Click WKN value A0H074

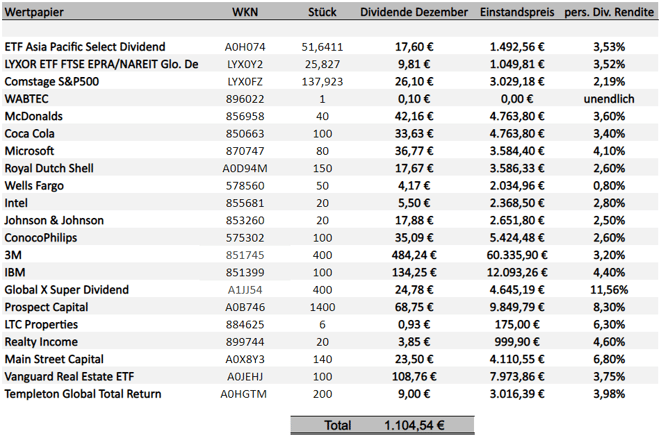[245, 47]
